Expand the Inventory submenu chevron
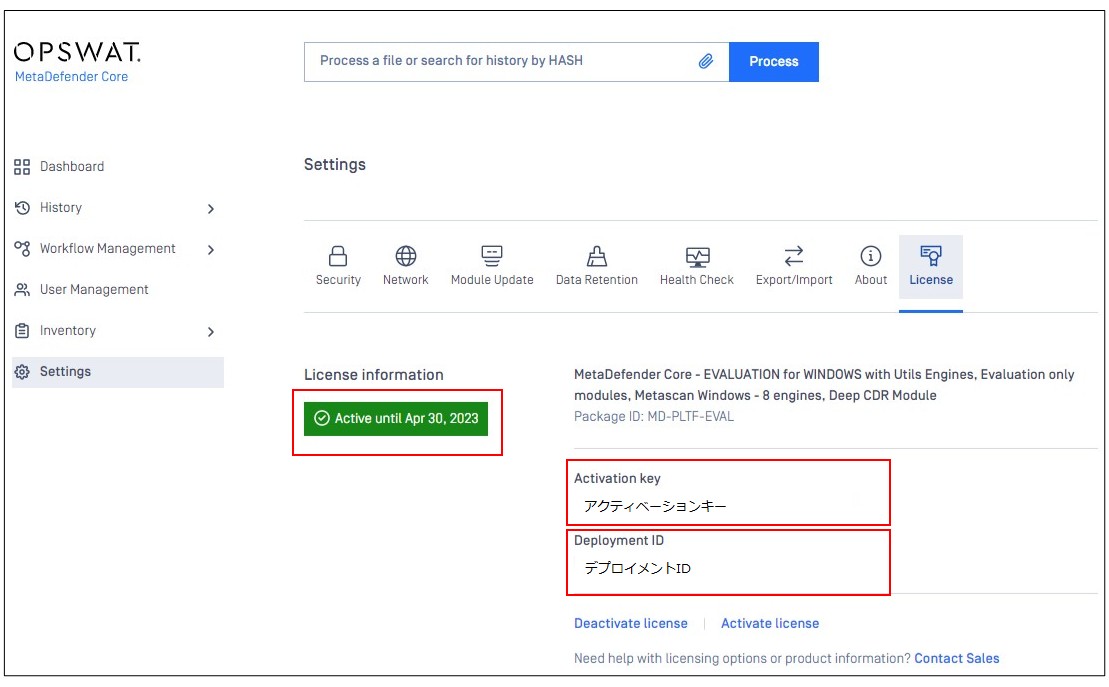The image size is (1109, 687). [211, 332]
